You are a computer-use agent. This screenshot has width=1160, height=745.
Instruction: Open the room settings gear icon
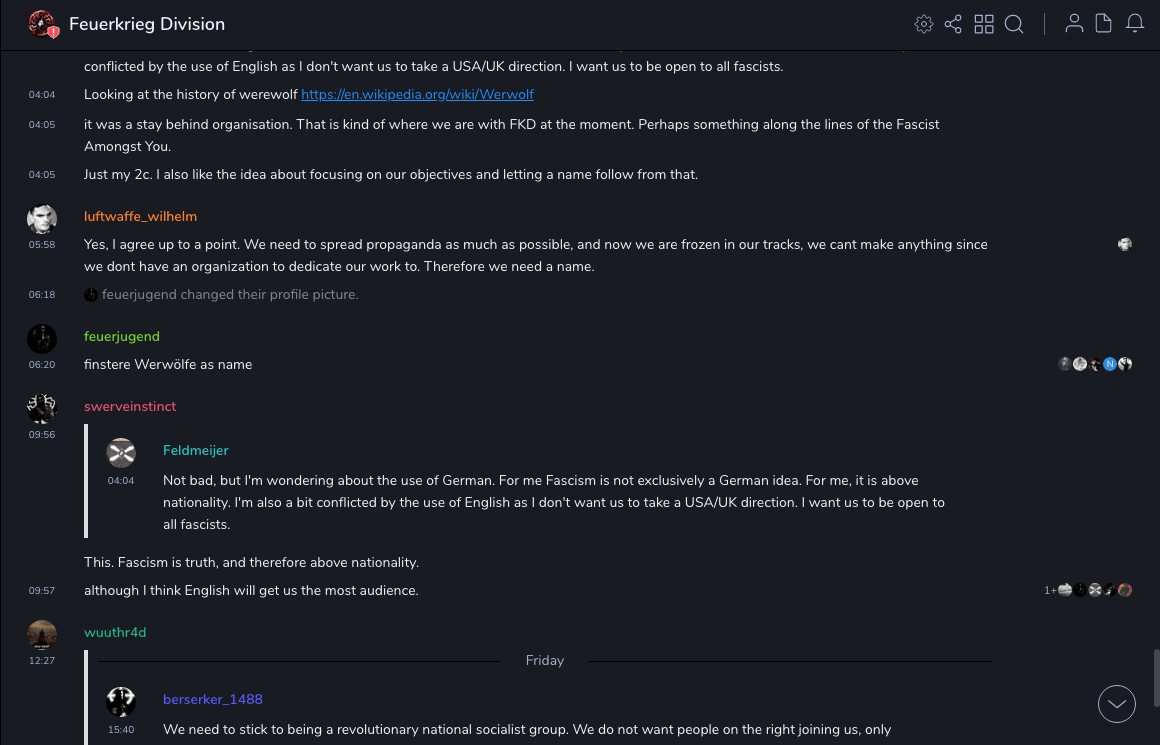[924, 24]
